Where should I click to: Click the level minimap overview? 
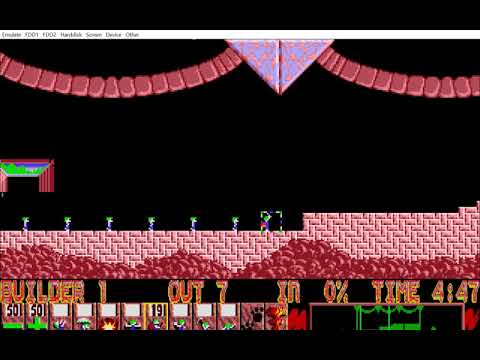pyautogui.click(x=387, y=317)
